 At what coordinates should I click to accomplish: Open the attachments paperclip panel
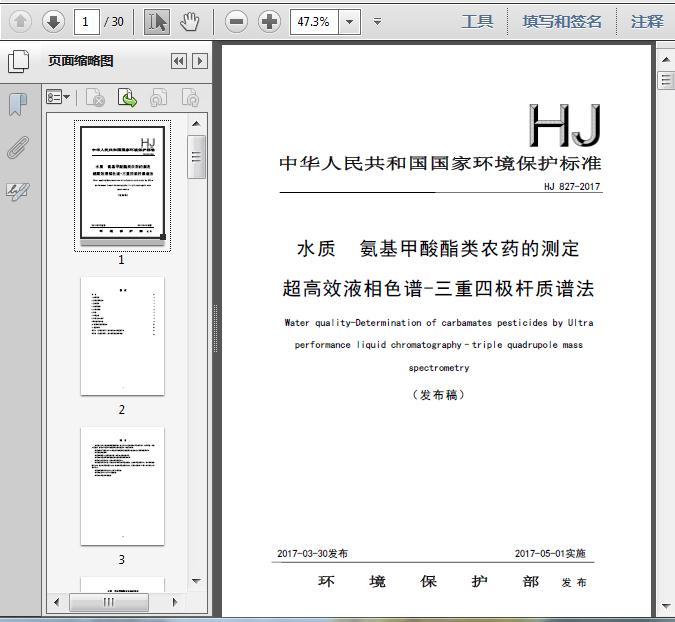point(18,148)
